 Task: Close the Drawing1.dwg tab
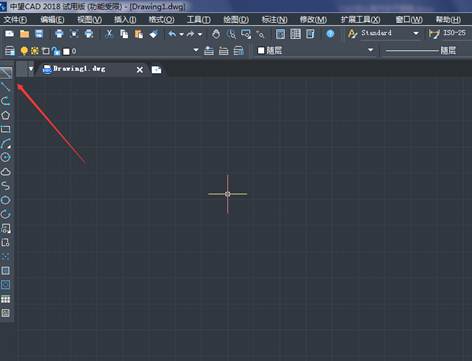140,70
